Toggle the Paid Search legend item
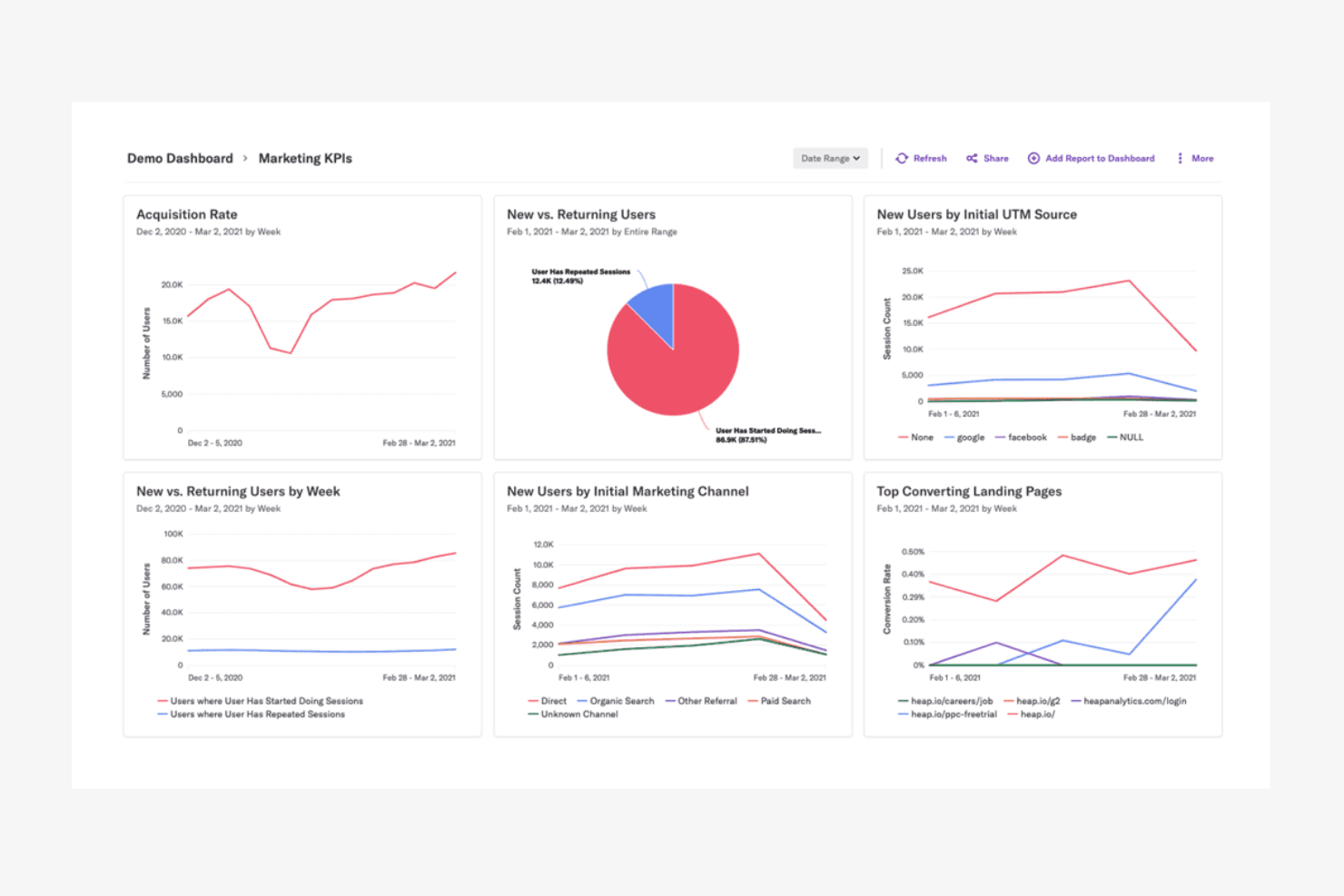The height and width of the screenshot is (896, 1344). pyautogui.click(x=779, y=701)
